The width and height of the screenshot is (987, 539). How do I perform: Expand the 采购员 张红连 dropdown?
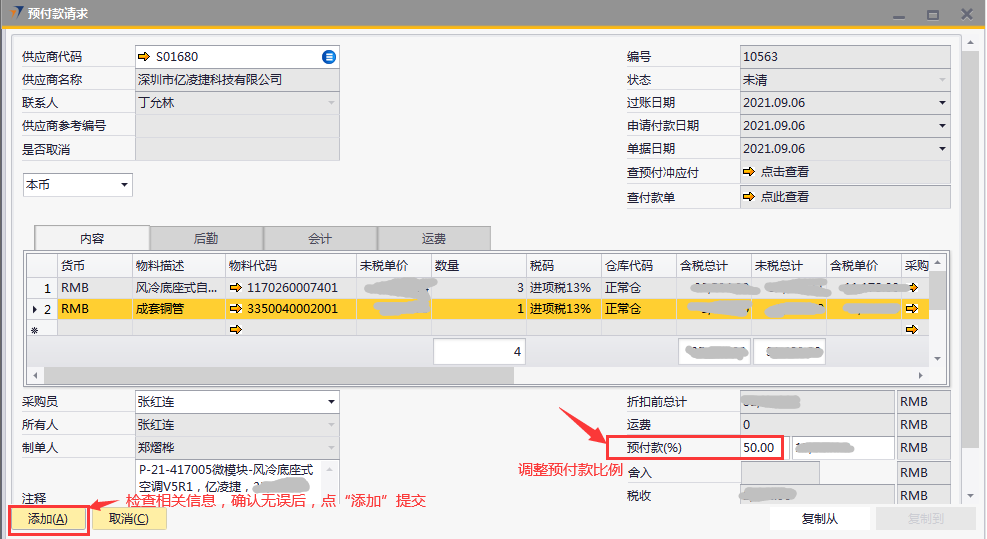[331, 401]
